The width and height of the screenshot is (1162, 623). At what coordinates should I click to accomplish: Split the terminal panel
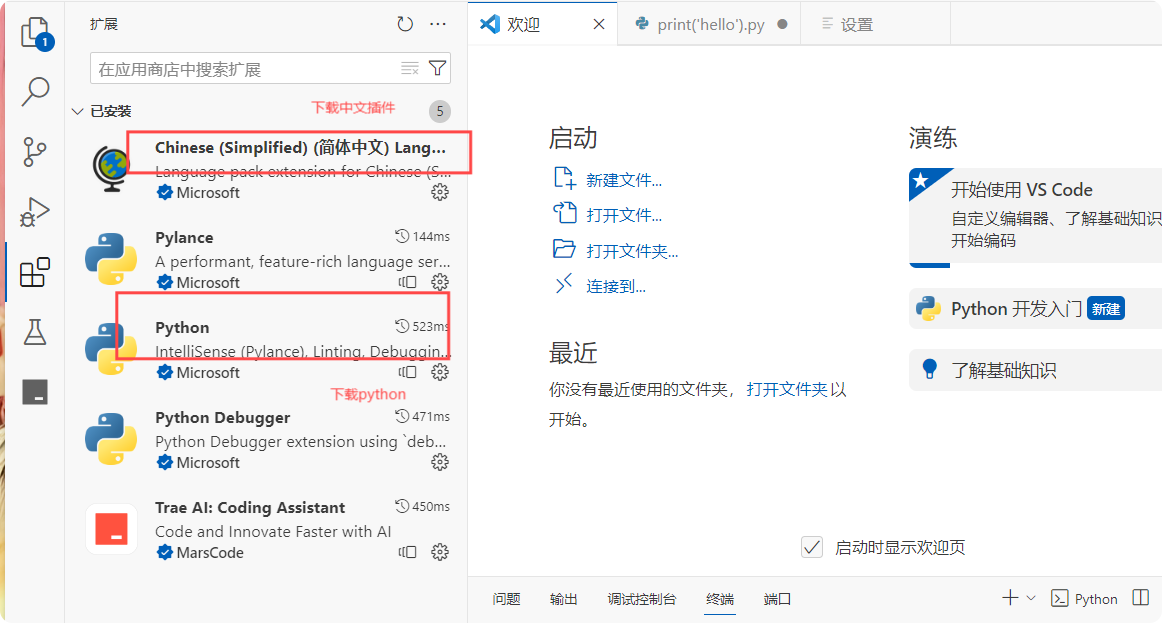(1141, 598)
